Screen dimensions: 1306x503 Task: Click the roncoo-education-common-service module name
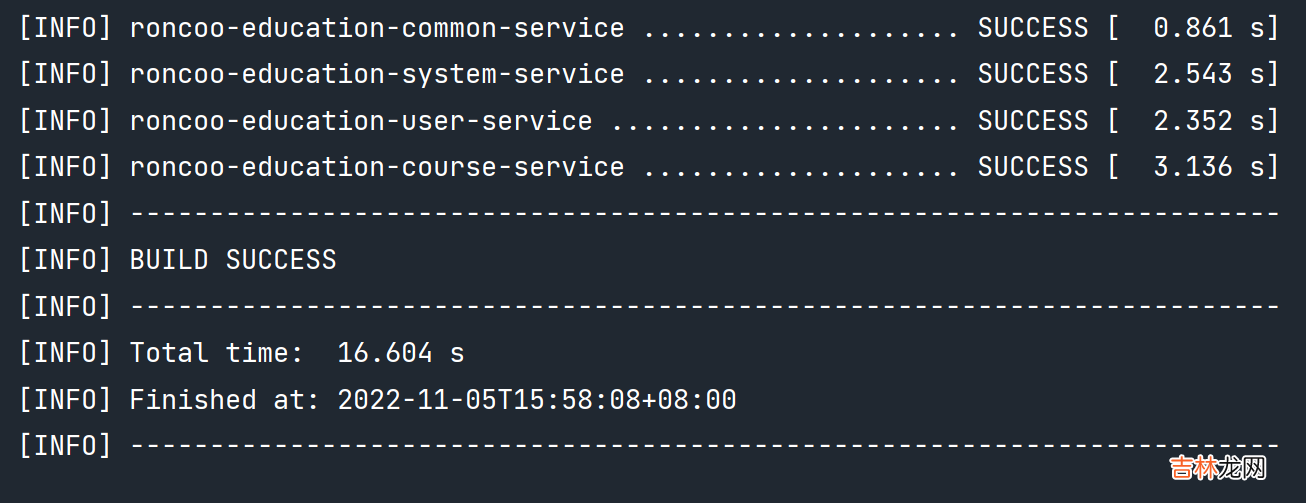point(376,28)
